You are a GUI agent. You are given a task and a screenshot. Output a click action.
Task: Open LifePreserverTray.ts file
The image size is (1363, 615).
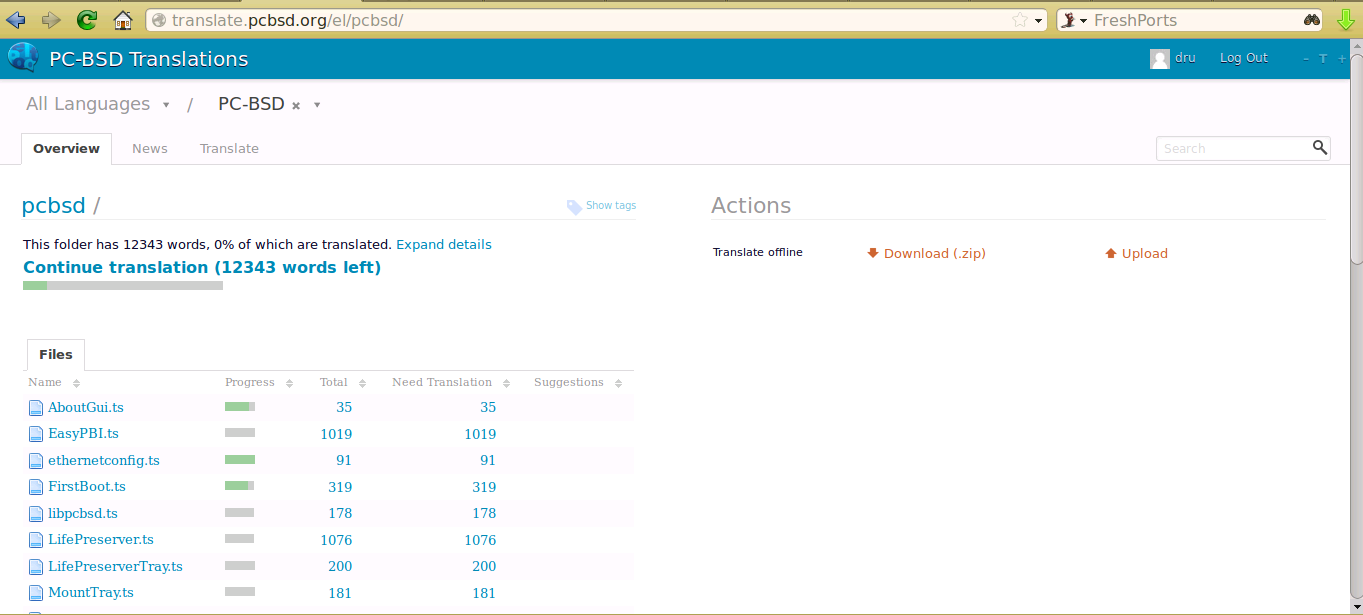(115, 566)
